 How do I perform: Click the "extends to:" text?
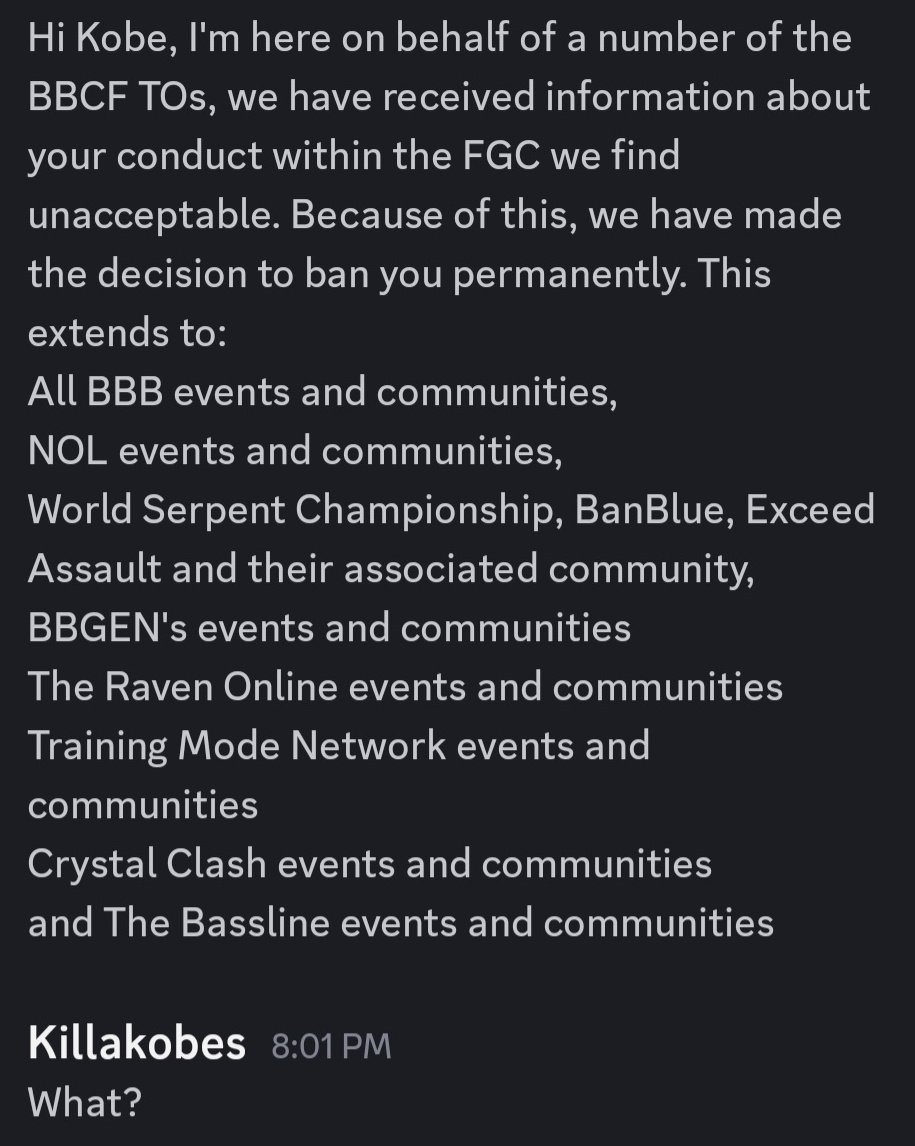coord(127,333)
